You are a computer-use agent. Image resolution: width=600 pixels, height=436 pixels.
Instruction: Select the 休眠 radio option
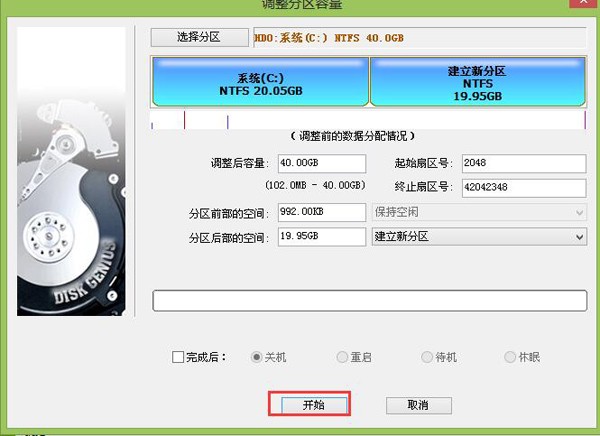coord(510,357)
